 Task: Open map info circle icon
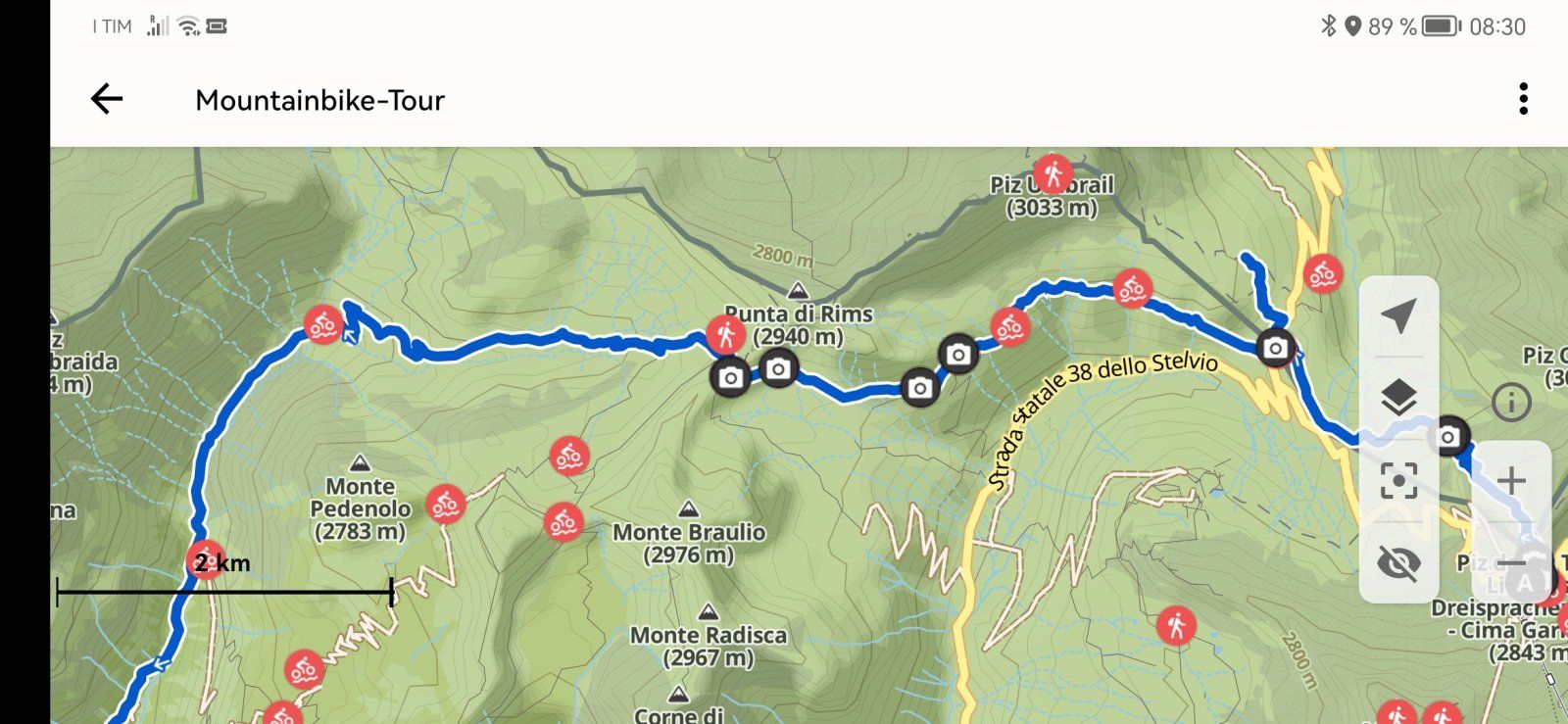[1511, 402]
